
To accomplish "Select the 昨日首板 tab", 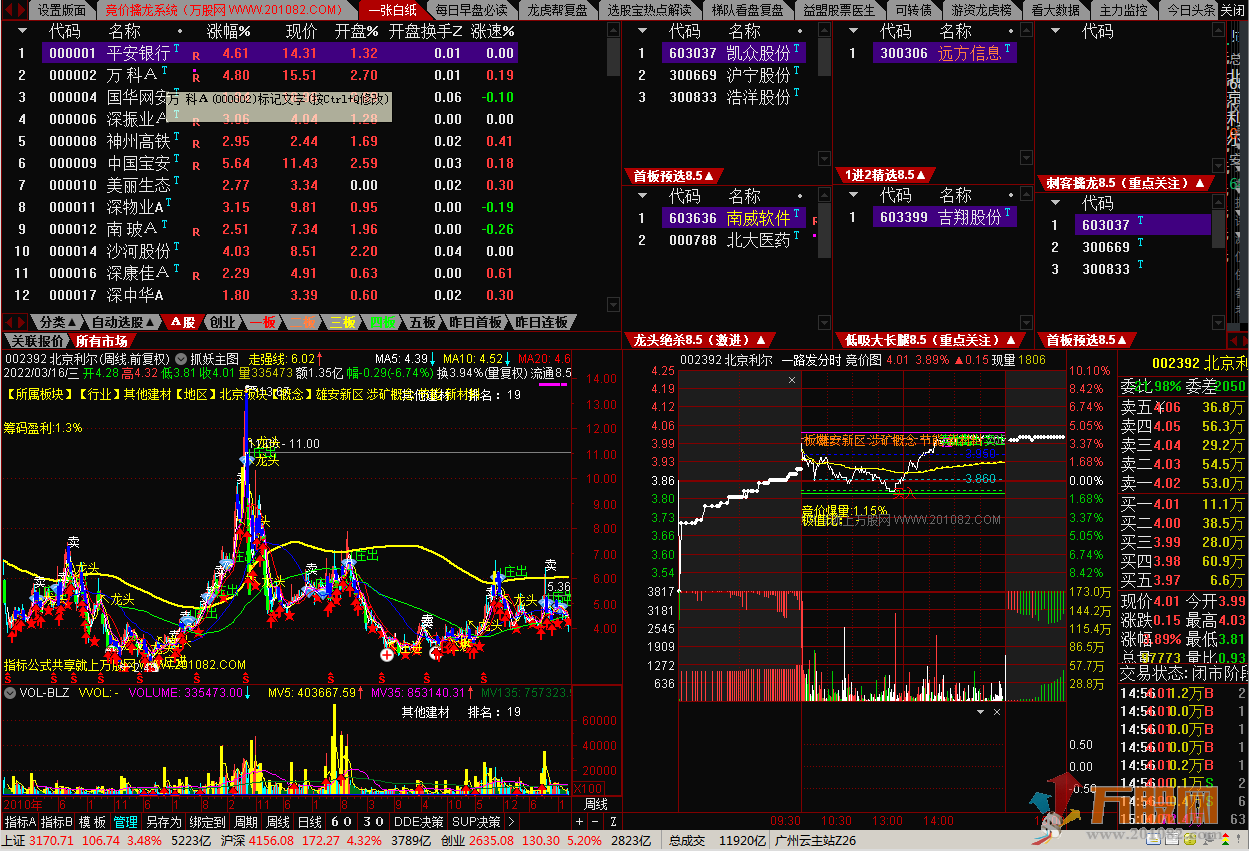I will (475, 322).
